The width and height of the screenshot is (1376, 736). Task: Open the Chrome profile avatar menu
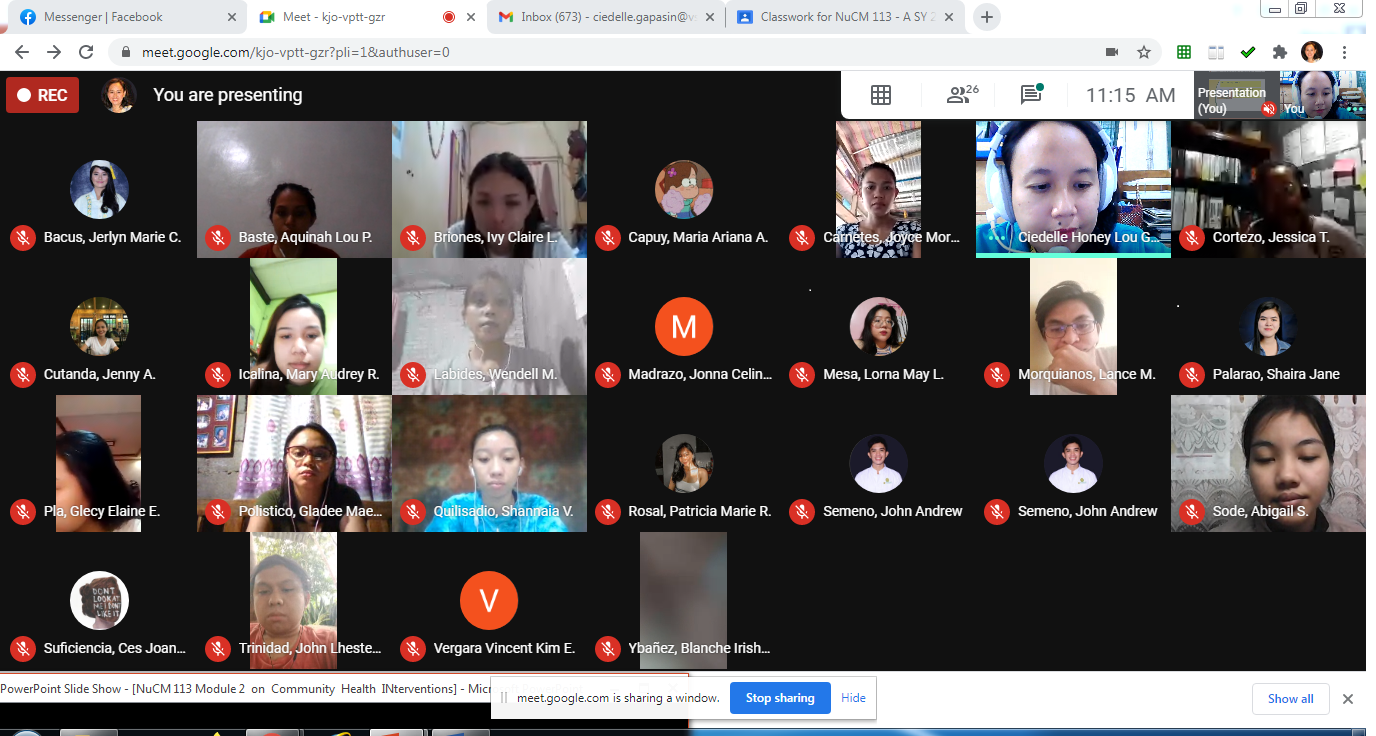[x=1311, y=52]
